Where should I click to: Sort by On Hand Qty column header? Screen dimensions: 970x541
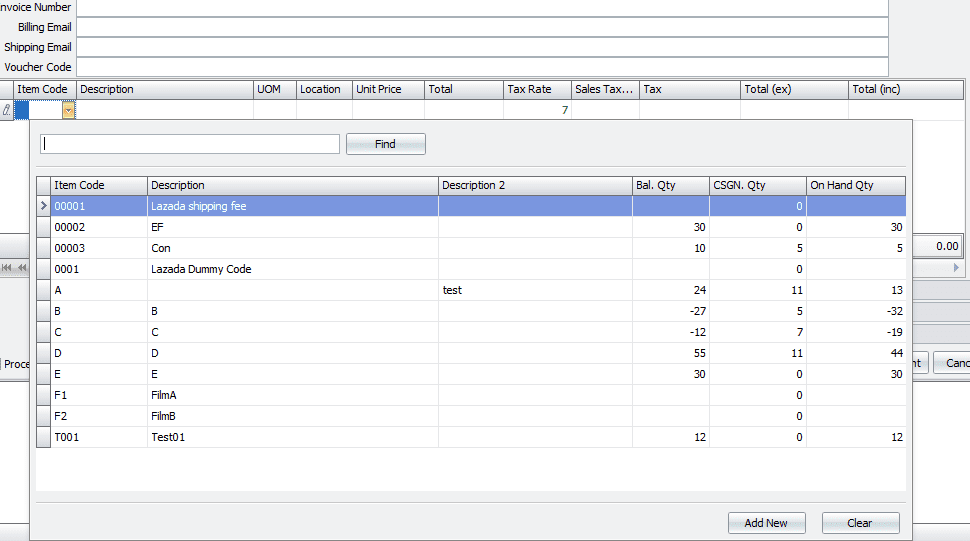[x=855, y=185]
